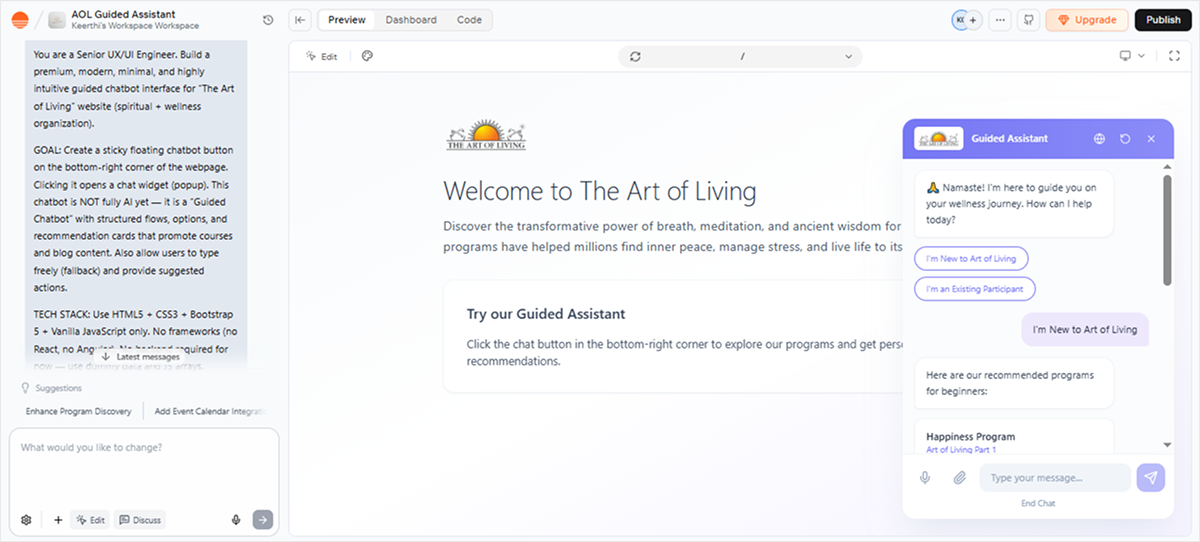Open prompt settings gear icon
Image resolution: width=1200 pixels, height=542 pixels.
coord(27,519)
